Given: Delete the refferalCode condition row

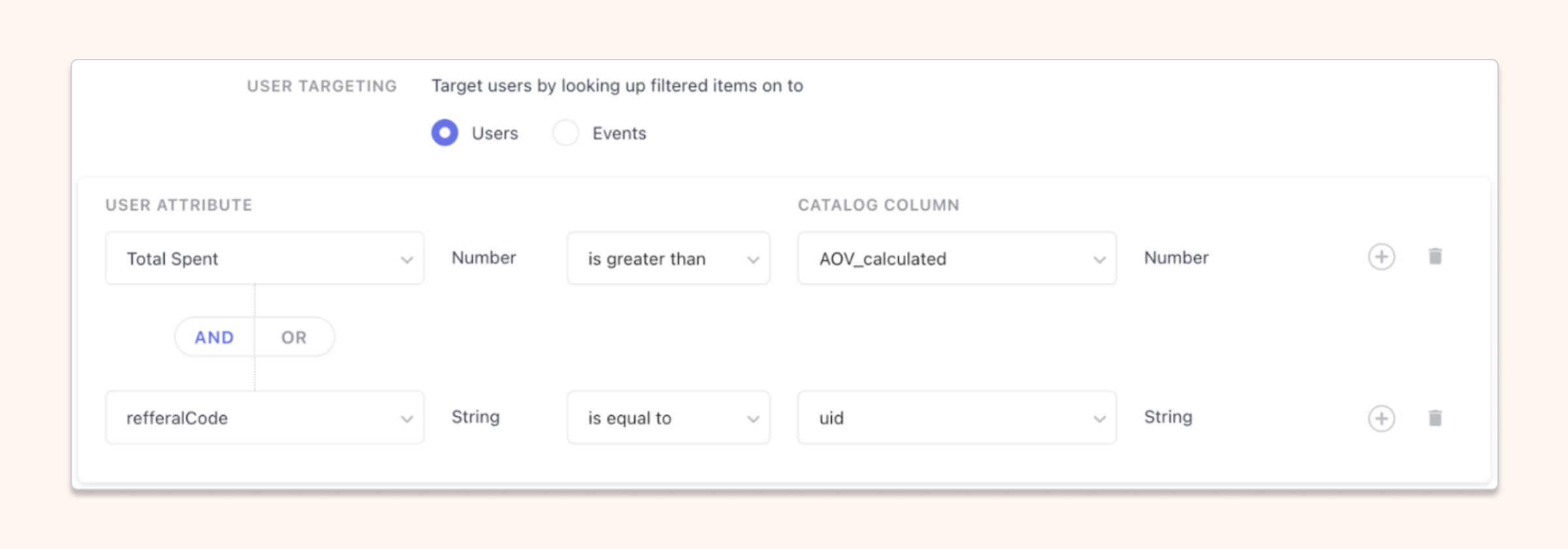Looking at the screenshot, I should 1435,418.
